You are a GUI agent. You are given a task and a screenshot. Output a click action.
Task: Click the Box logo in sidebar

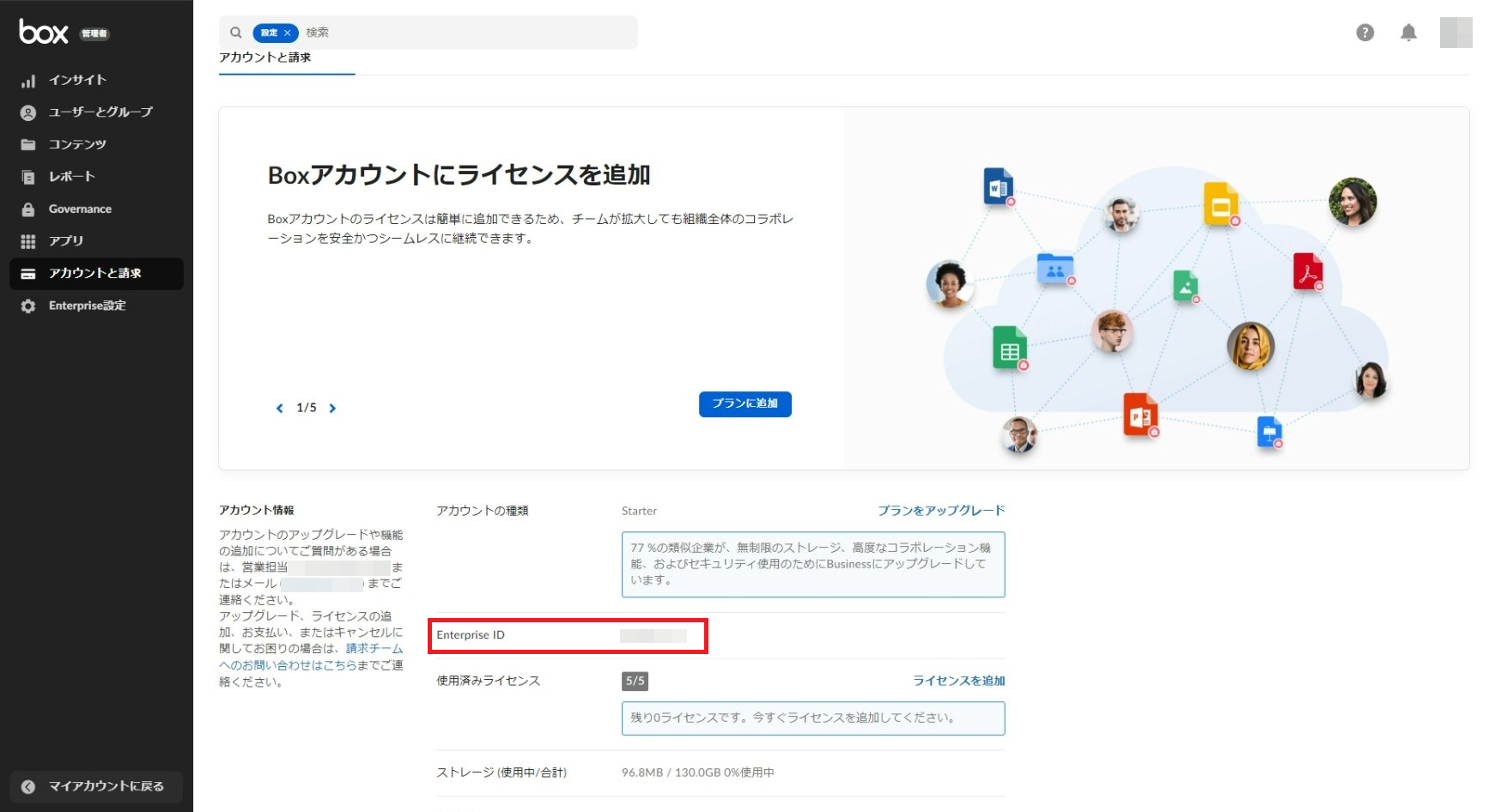[44, 33]
